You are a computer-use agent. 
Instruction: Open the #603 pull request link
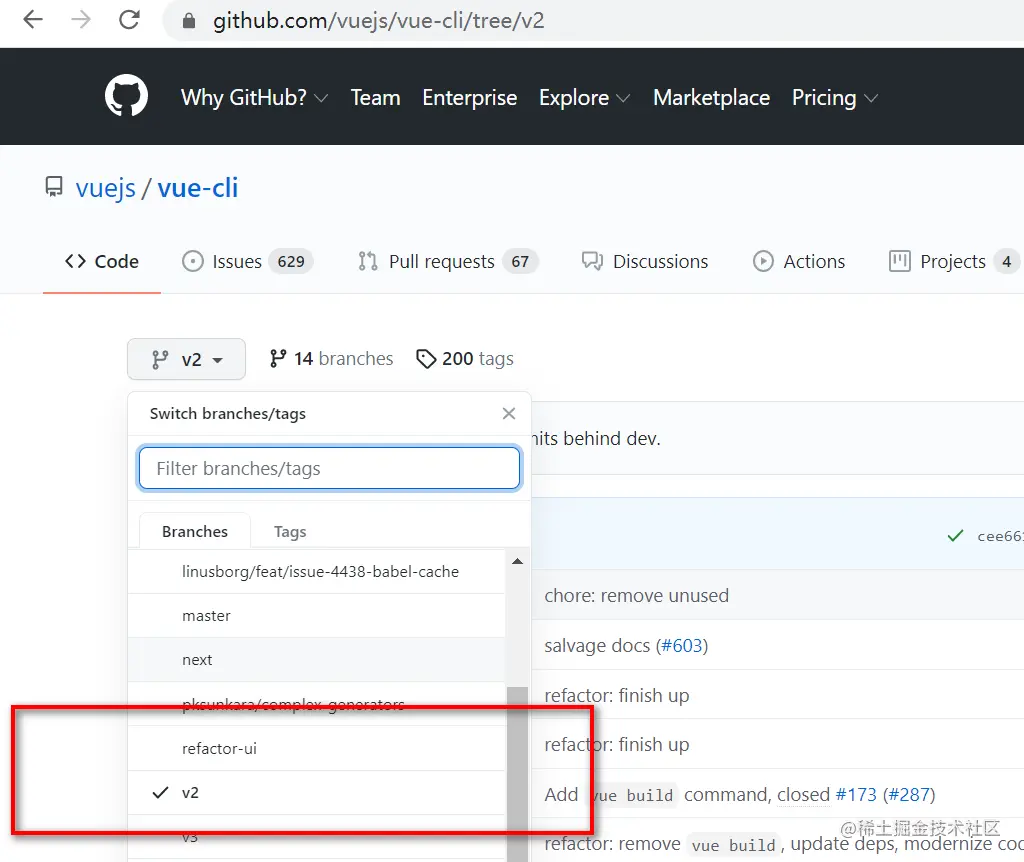(x=682, y=646)
